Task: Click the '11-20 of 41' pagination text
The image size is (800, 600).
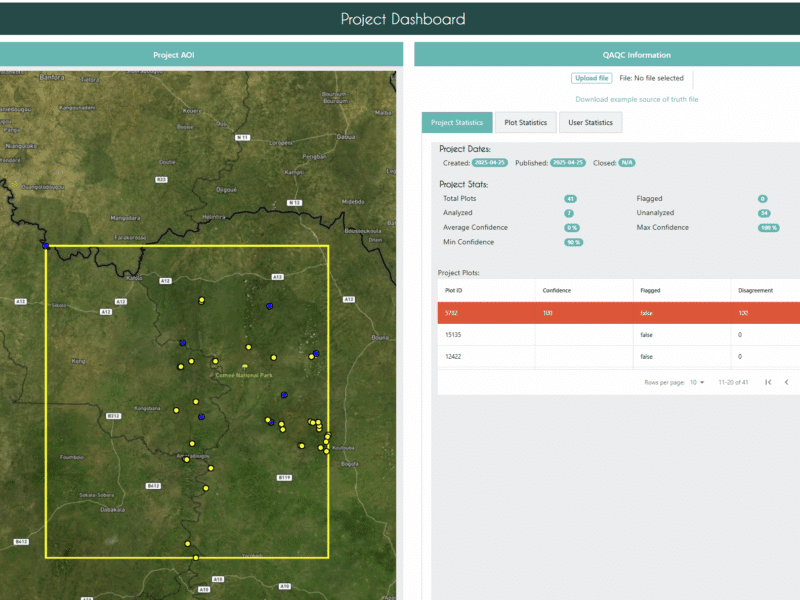Action: click(x=733, y=382)
